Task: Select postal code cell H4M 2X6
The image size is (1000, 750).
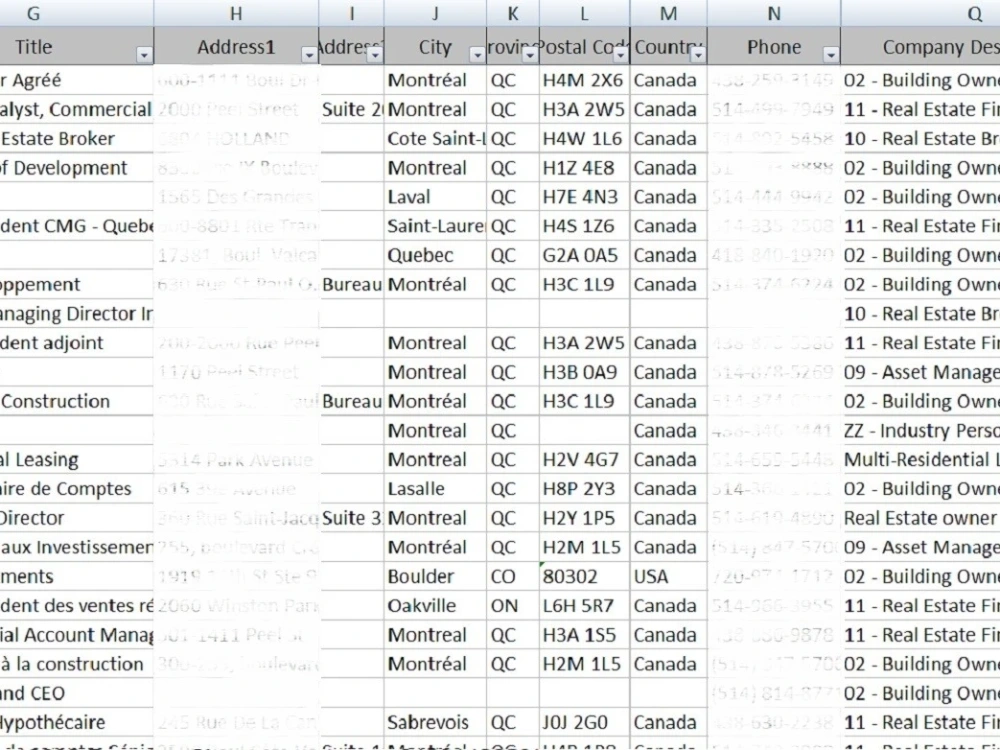Action: 585,80
